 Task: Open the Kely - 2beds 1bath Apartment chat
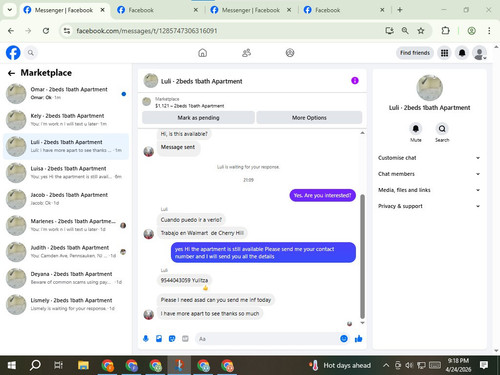[x=66, y=120]
